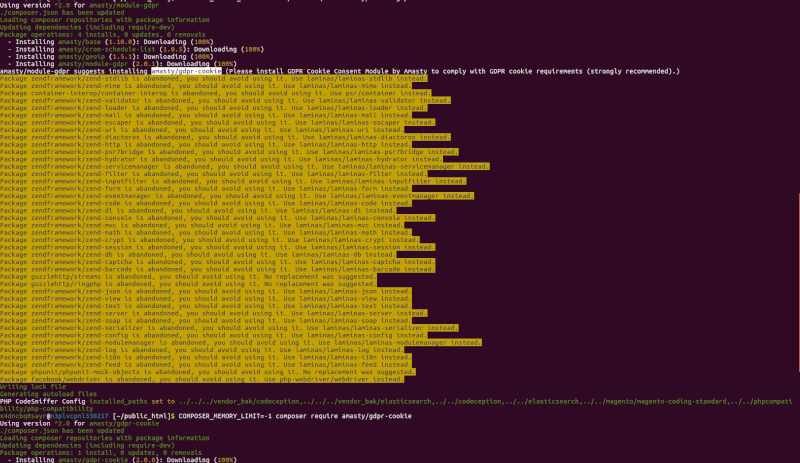The width and height of the screenshot is (800, 463).
Task: Click the "composer require amasty/gdpr-cookie" command
Action: tap(343, 416)
